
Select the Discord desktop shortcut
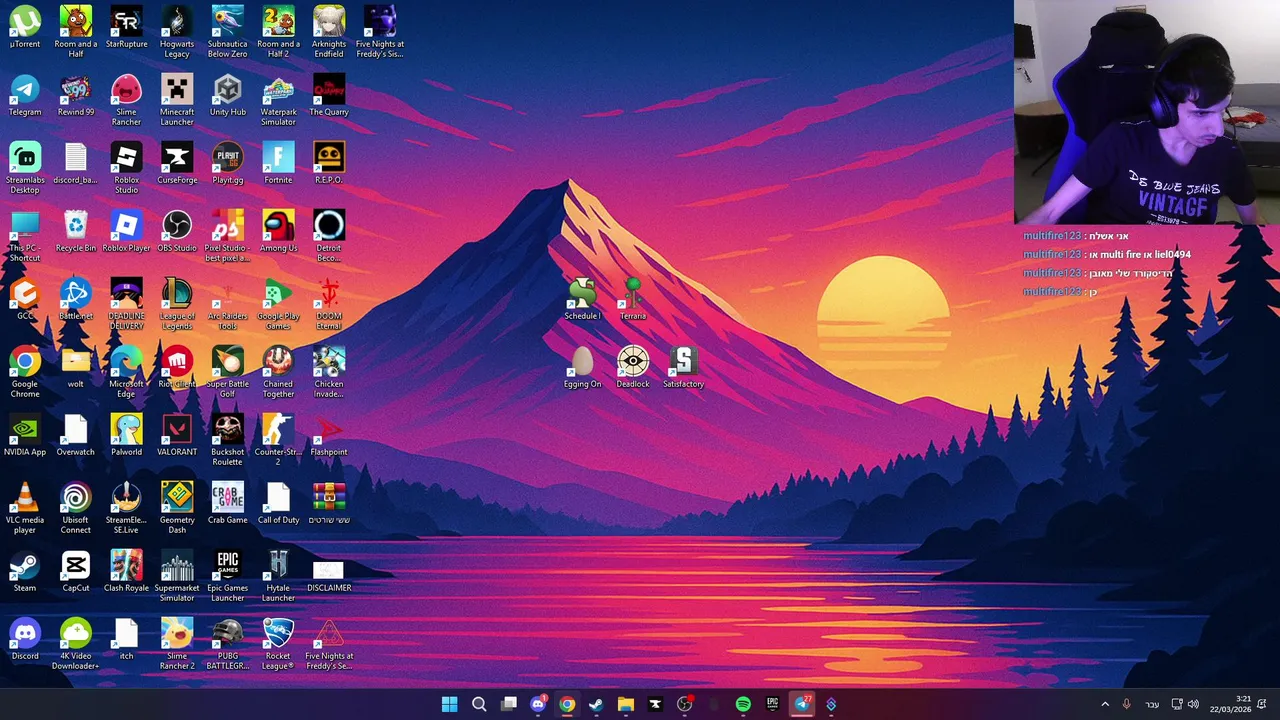(25, 640)
